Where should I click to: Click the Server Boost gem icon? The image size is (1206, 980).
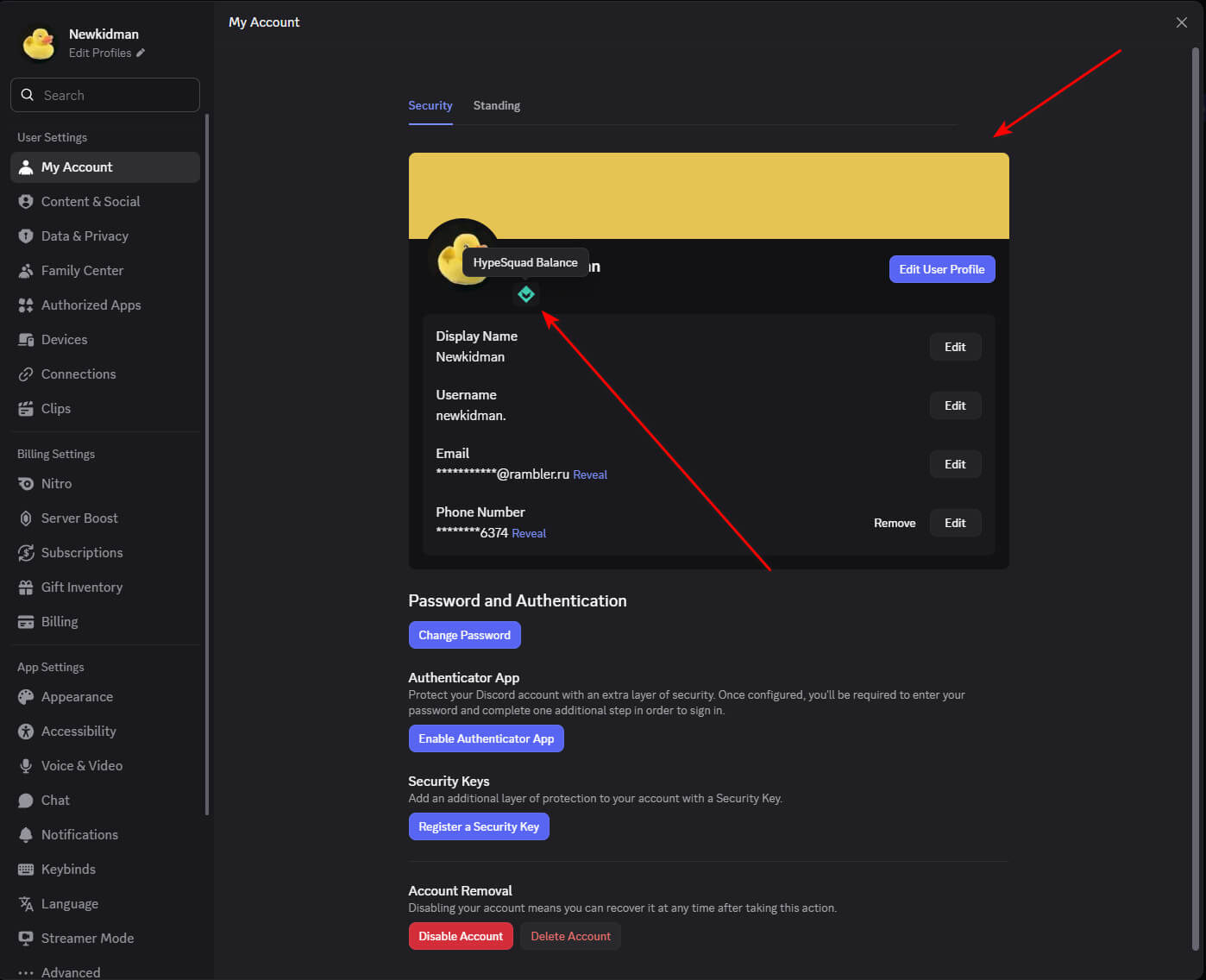pos(26,518)
